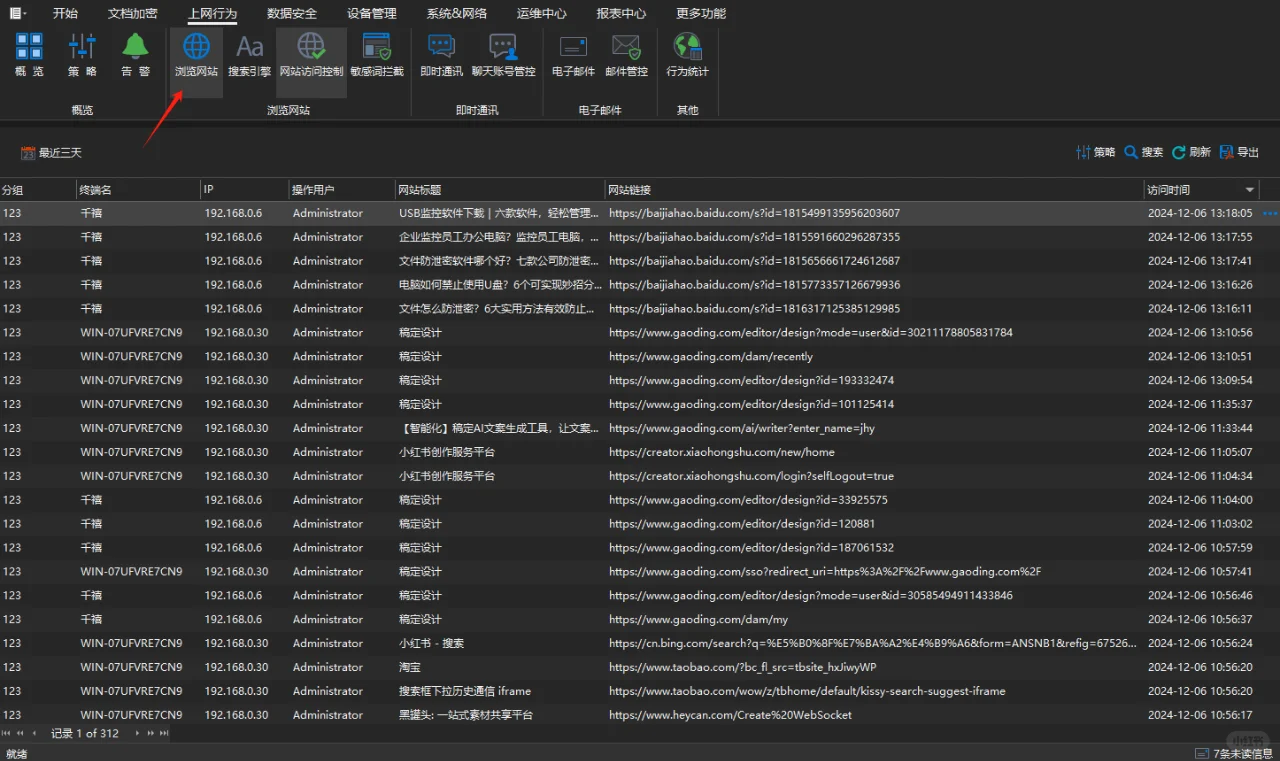This screenshot has height=761, width=1280.
Task: Select the 黑罐头: 一站式素材共享平台 title cell
Action: click(466, 716)
